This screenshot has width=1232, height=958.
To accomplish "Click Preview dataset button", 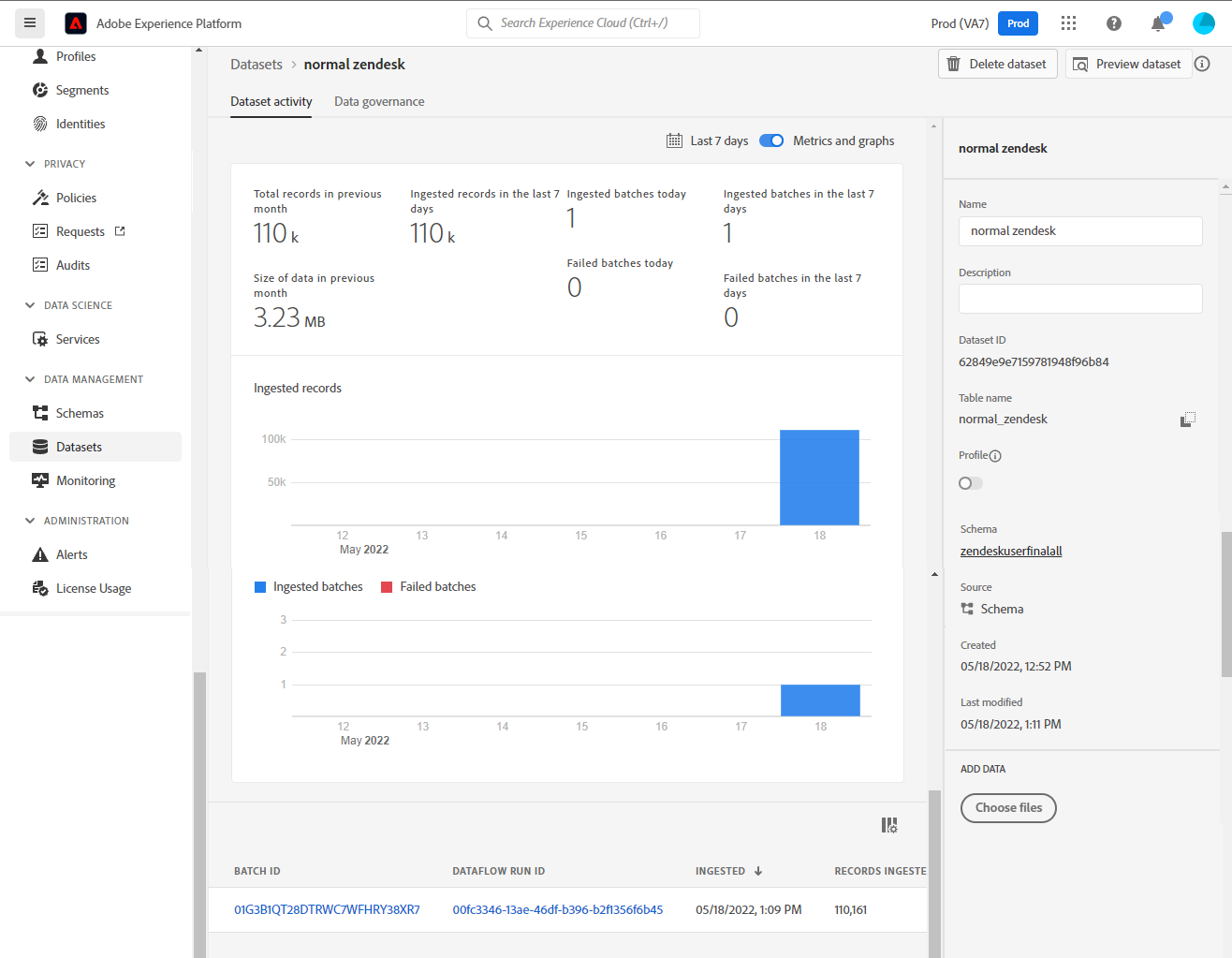I will (1128, 64).
